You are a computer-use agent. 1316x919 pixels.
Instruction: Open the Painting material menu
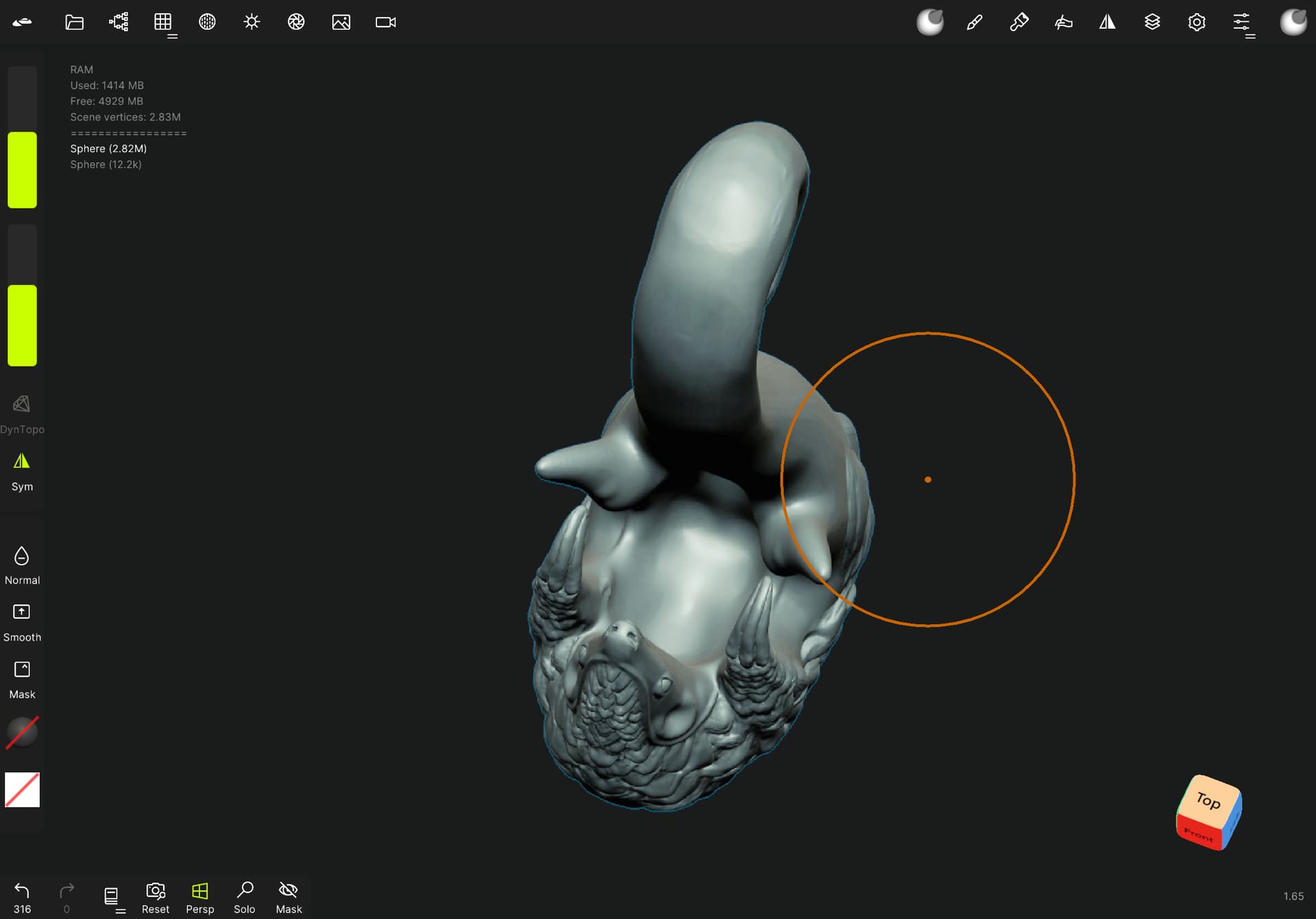tap(1019, 22)
